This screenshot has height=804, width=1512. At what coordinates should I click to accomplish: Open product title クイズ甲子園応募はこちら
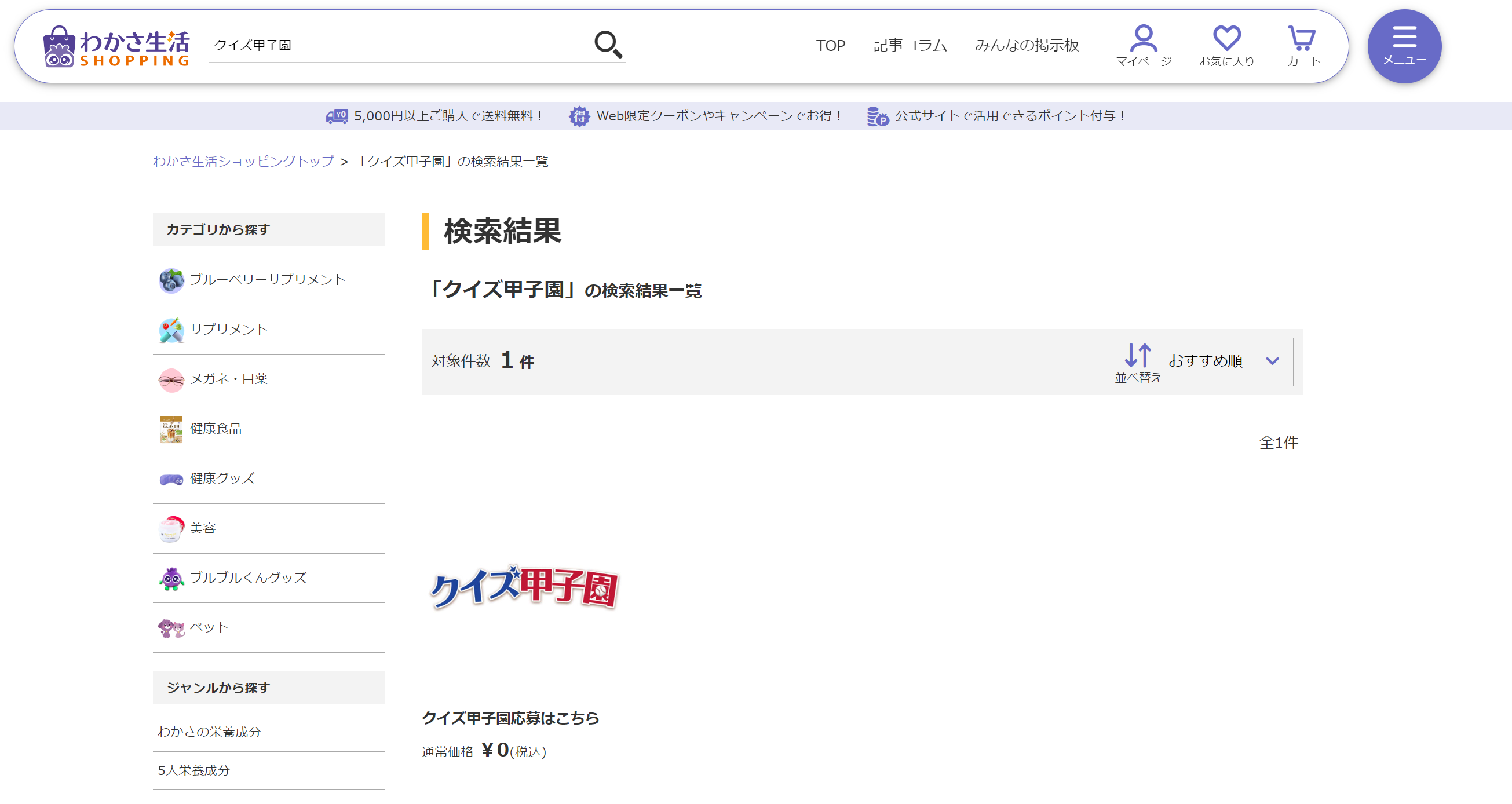coord(510,718)
